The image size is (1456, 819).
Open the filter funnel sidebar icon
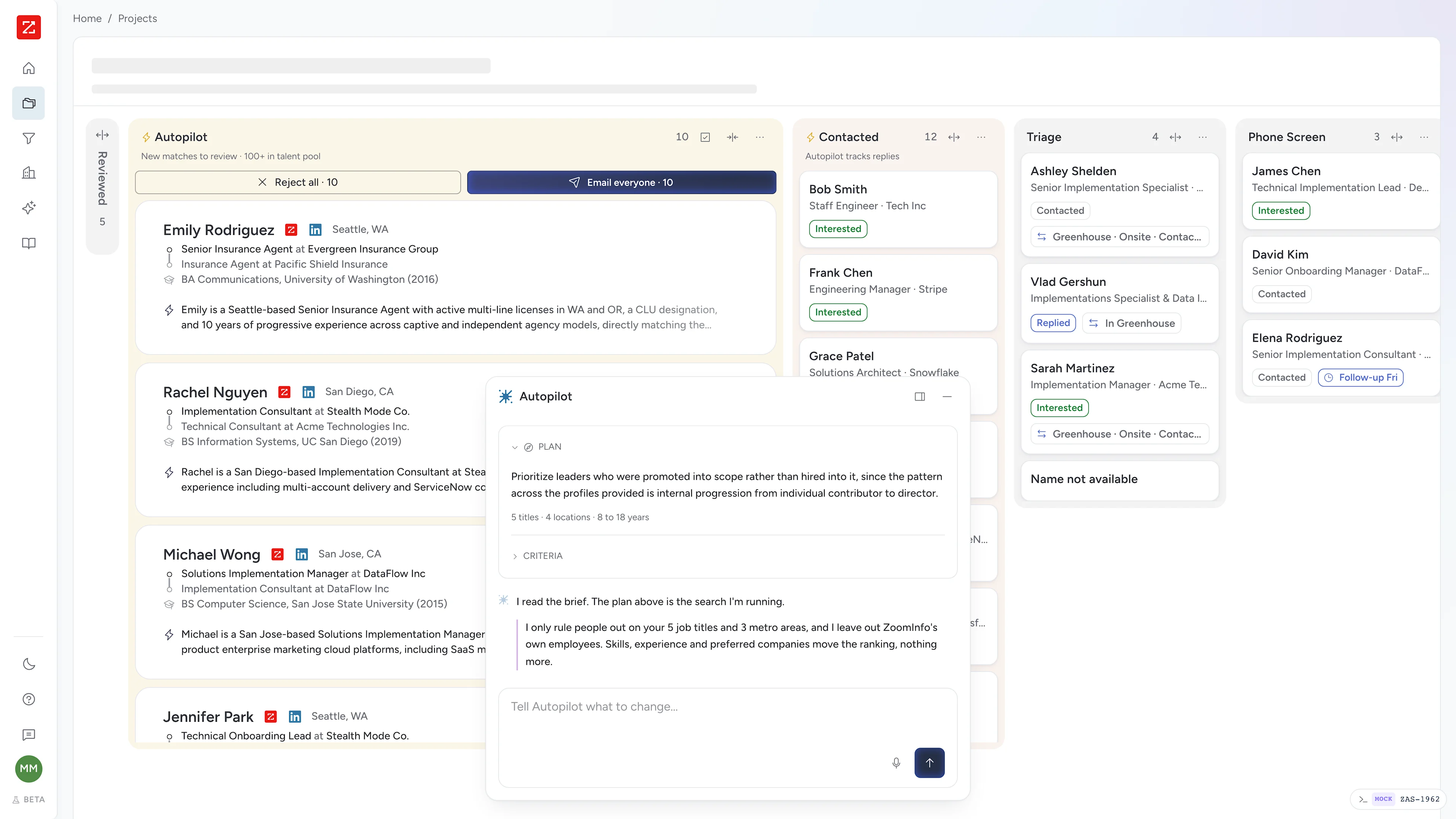[x=29, y=138]
